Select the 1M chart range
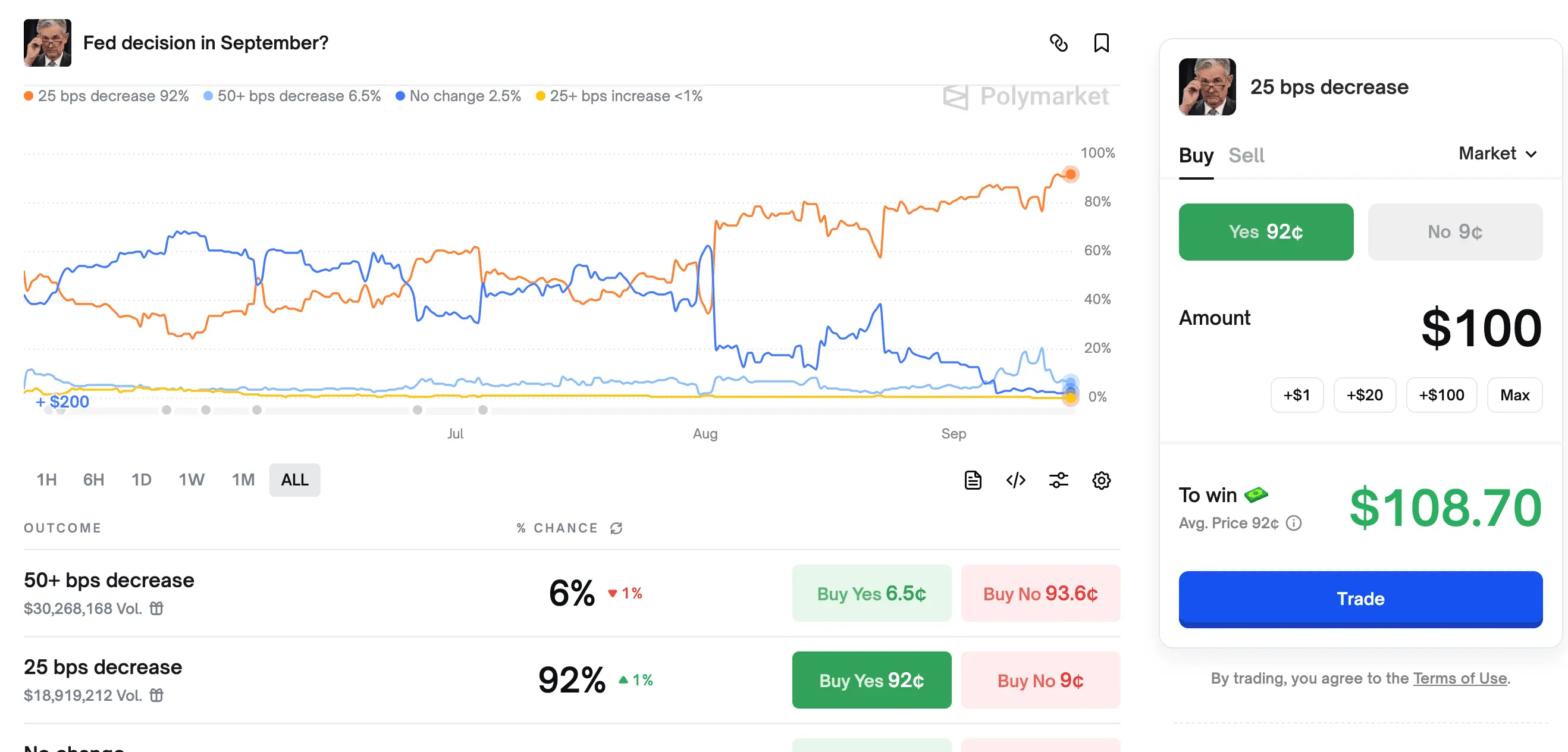The width and height of the screenshot is (1568, 752). click(243, 480)
